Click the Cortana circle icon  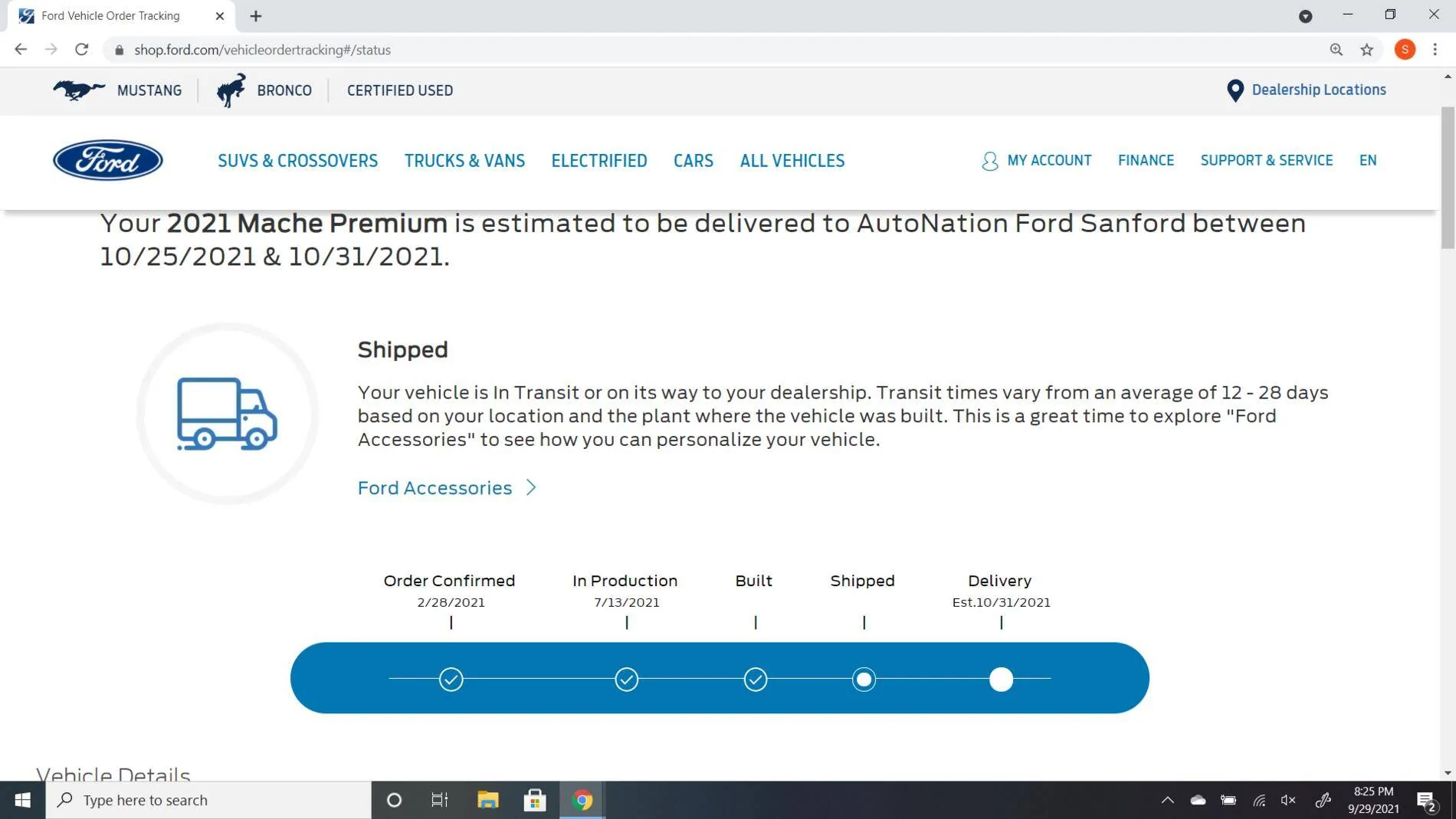(394, 800)
